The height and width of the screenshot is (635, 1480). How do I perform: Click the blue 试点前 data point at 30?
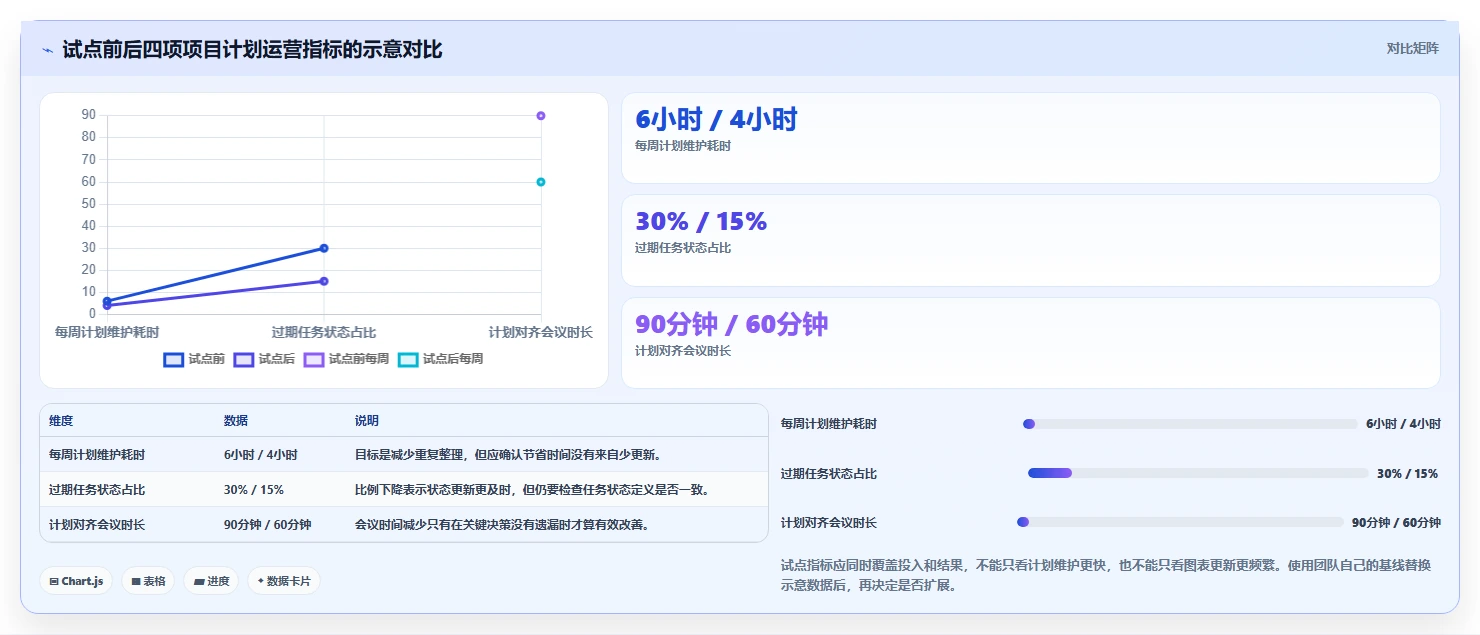(x=324, y=248)
